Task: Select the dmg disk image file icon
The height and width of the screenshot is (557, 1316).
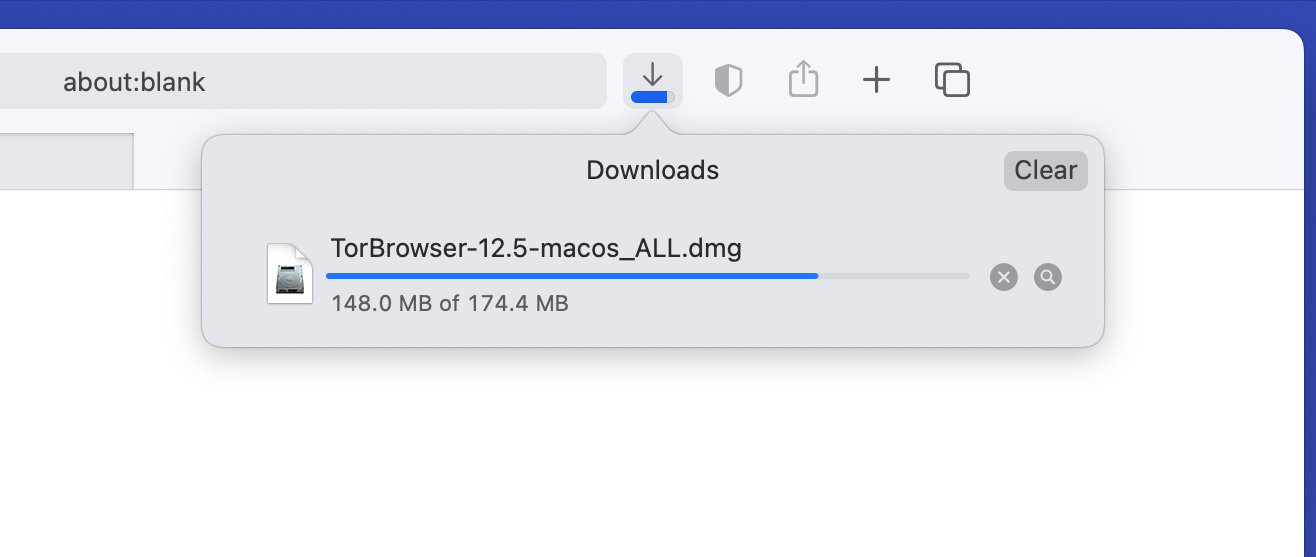Action: [290, 273]
